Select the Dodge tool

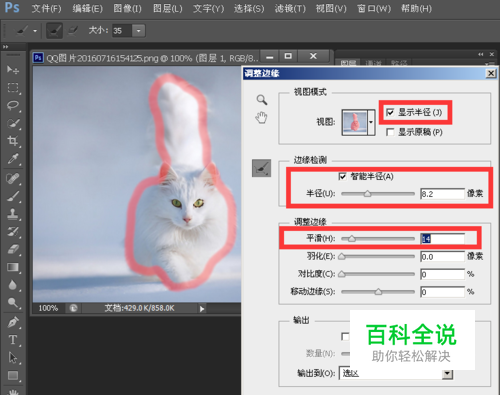13,303
